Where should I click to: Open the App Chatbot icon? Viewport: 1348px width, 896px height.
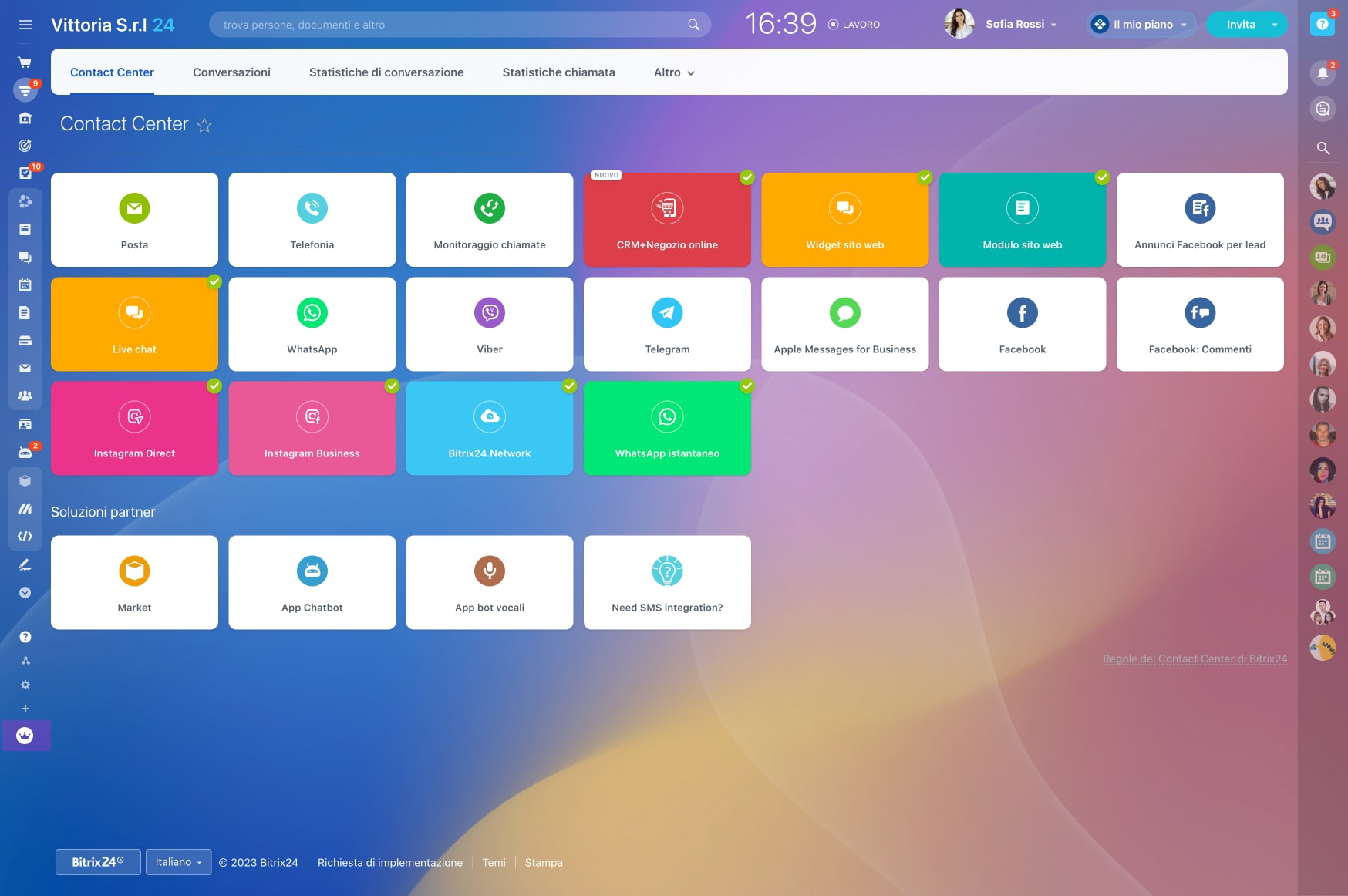pos(312,571)
